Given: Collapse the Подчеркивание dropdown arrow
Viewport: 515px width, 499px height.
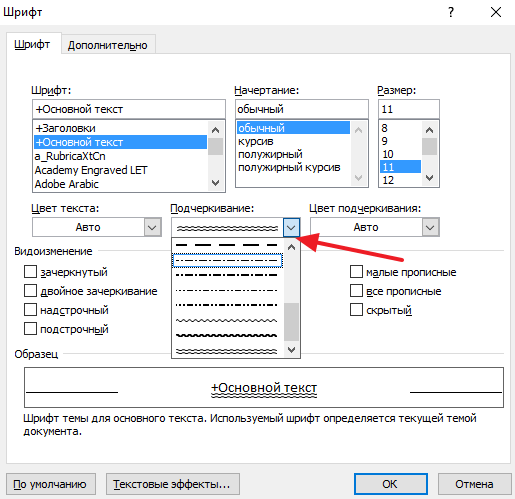Looking at the screenshot, I should [291, 228].
